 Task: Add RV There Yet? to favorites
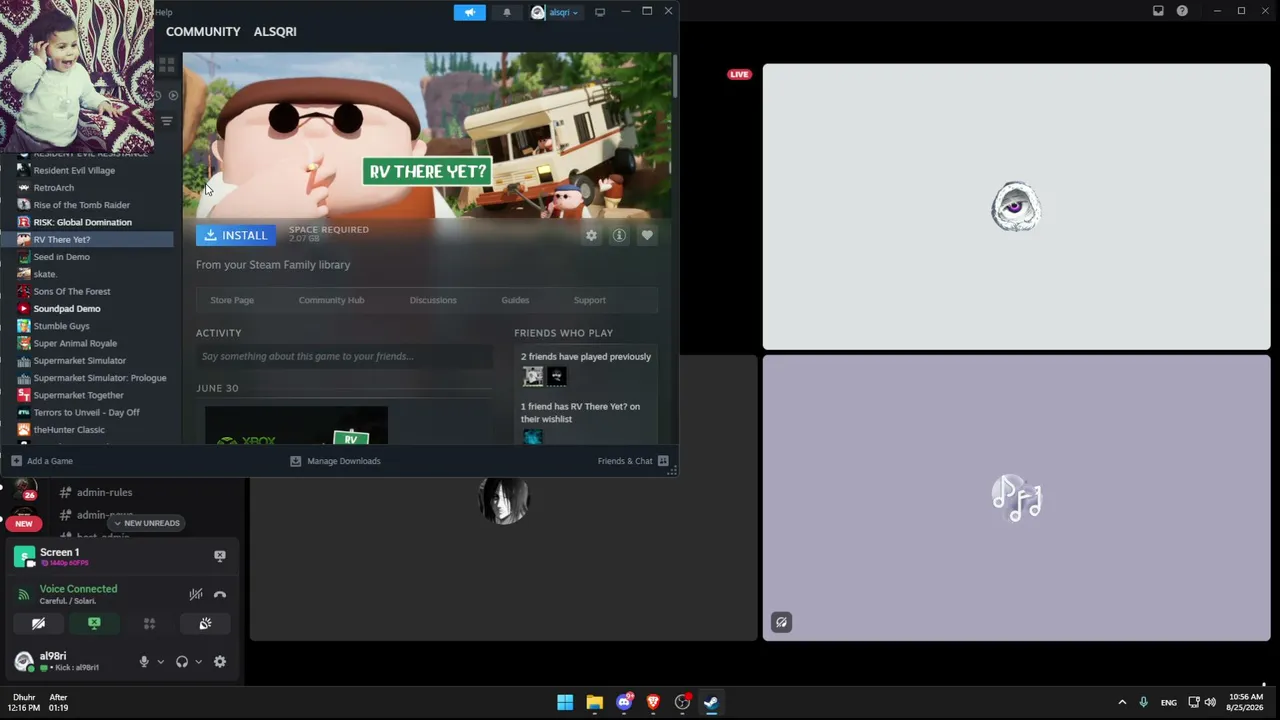point(647,235)
